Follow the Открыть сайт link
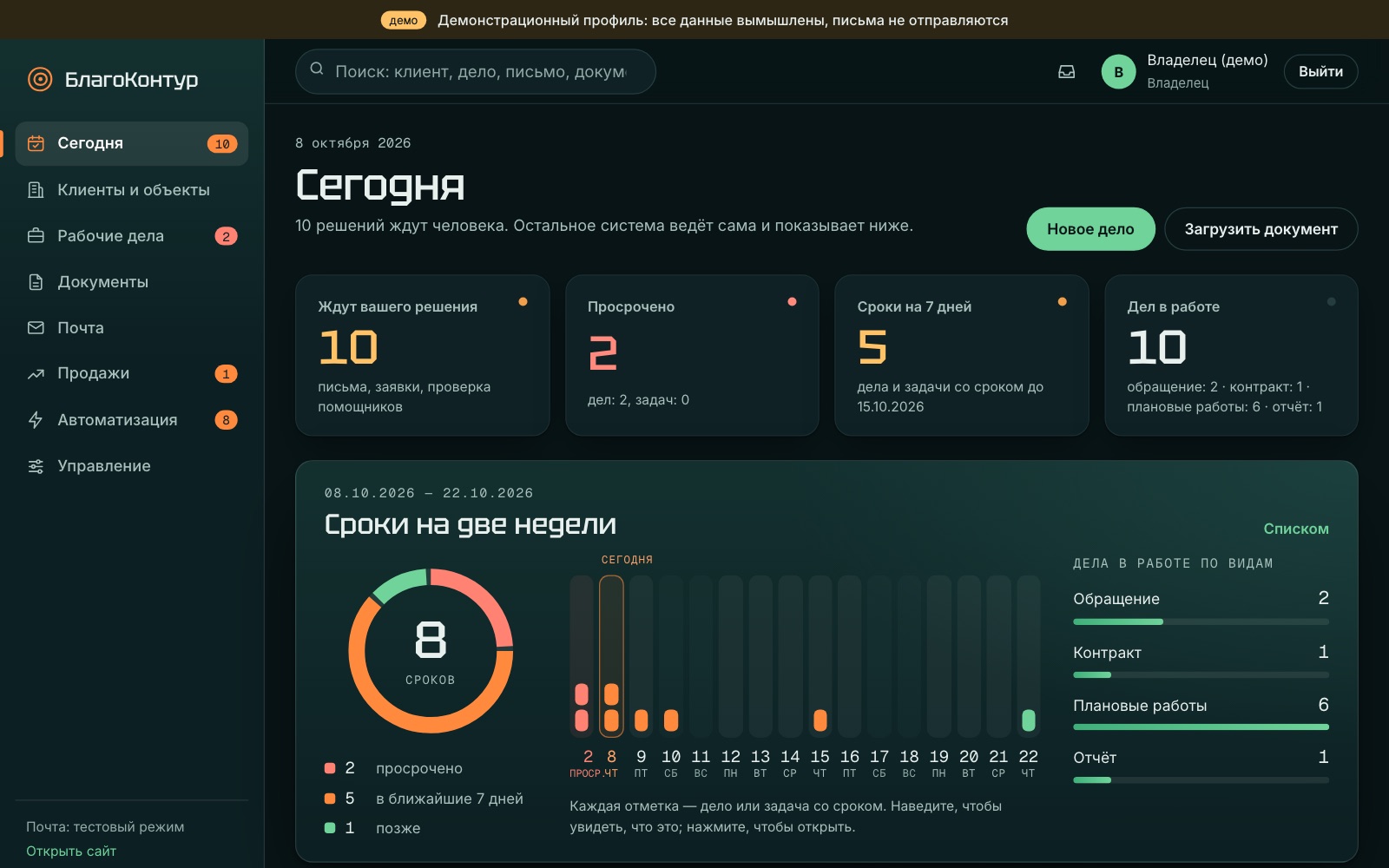The width and height of the screenshot is (1389, 868). point(71,851)
